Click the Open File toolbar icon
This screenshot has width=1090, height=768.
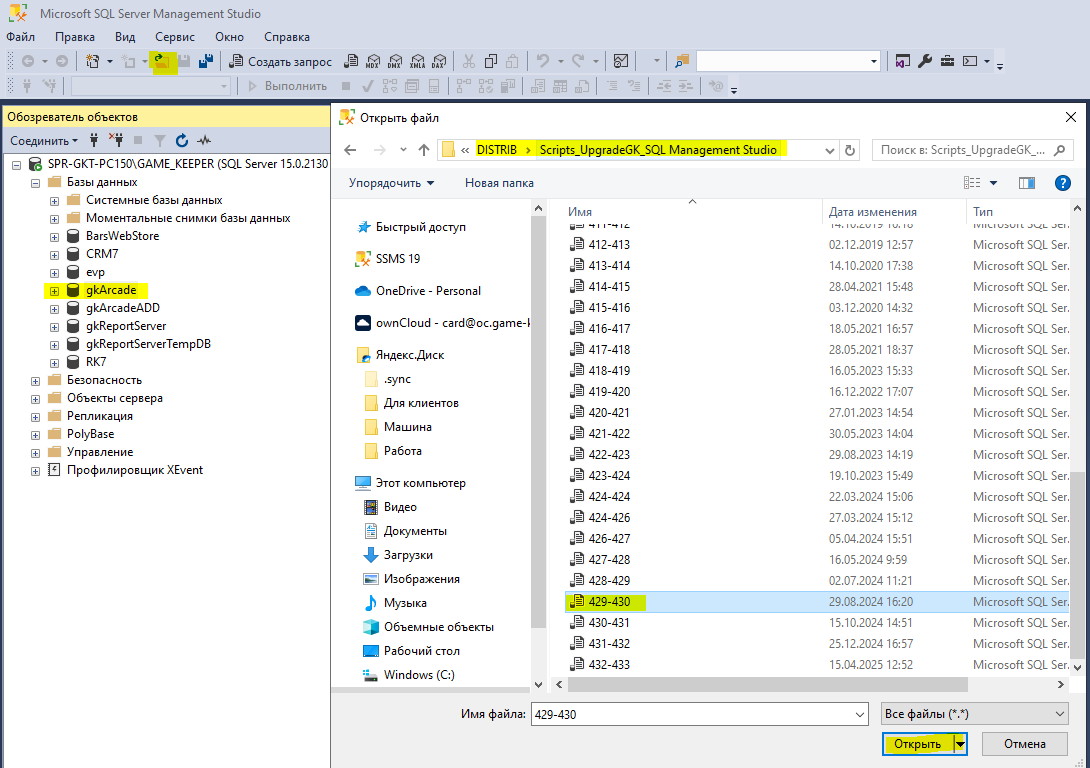[161, 61]
